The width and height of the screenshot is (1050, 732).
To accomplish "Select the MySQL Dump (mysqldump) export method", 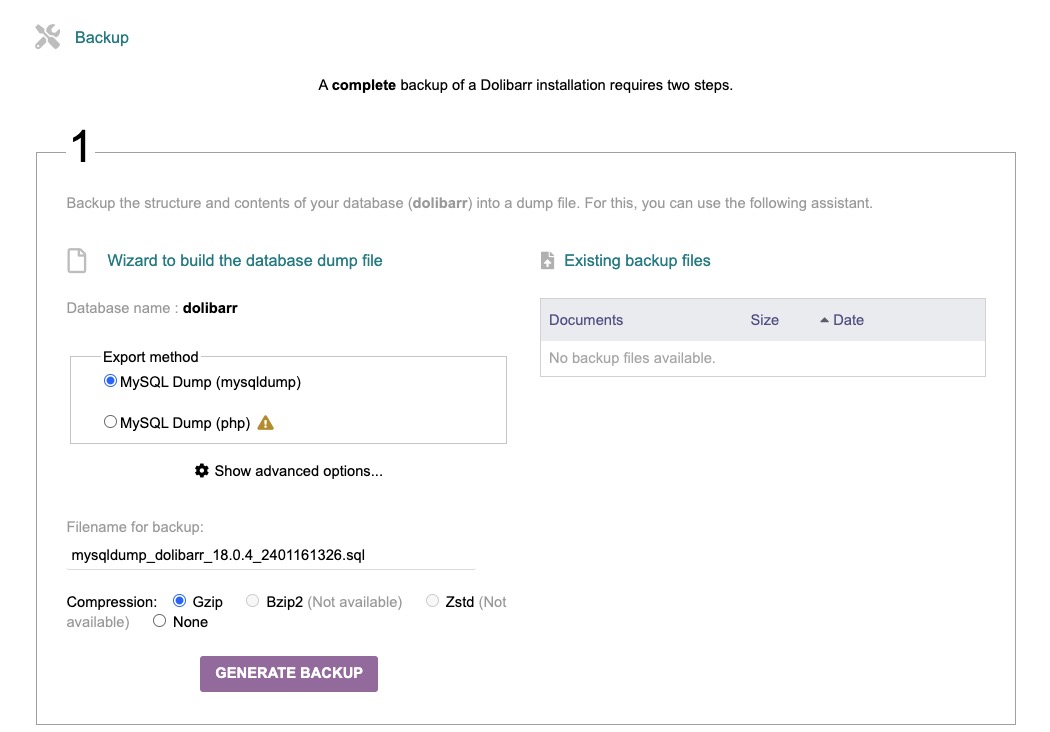I will point(110,380).
